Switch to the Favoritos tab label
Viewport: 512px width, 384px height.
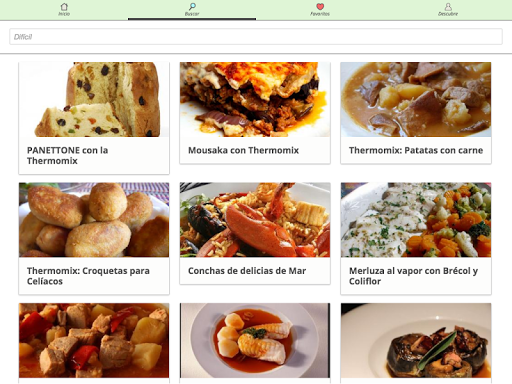click(320, 14)
